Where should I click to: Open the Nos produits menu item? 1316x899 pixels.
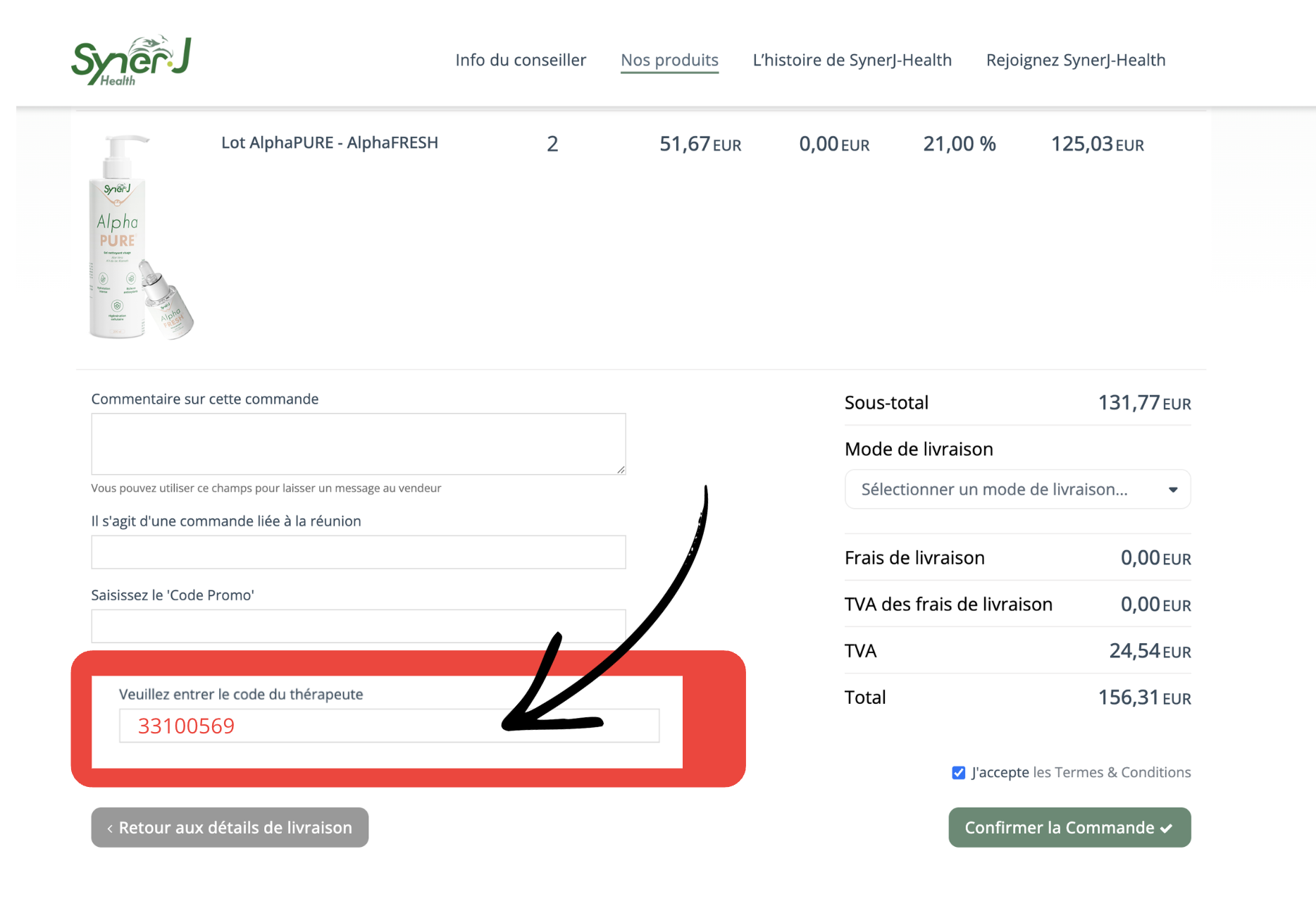coord(669,60)
